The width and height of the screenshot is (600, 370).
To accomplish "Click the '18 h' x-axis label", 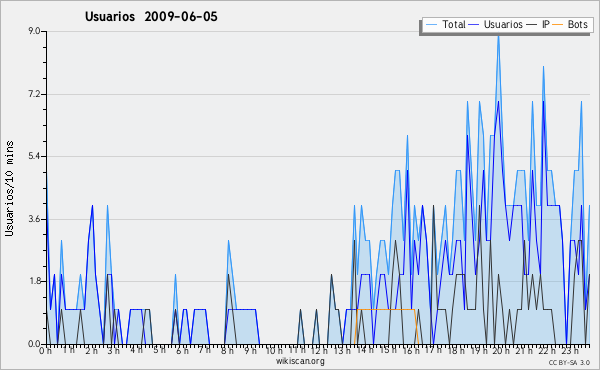I will click(456, 350).
